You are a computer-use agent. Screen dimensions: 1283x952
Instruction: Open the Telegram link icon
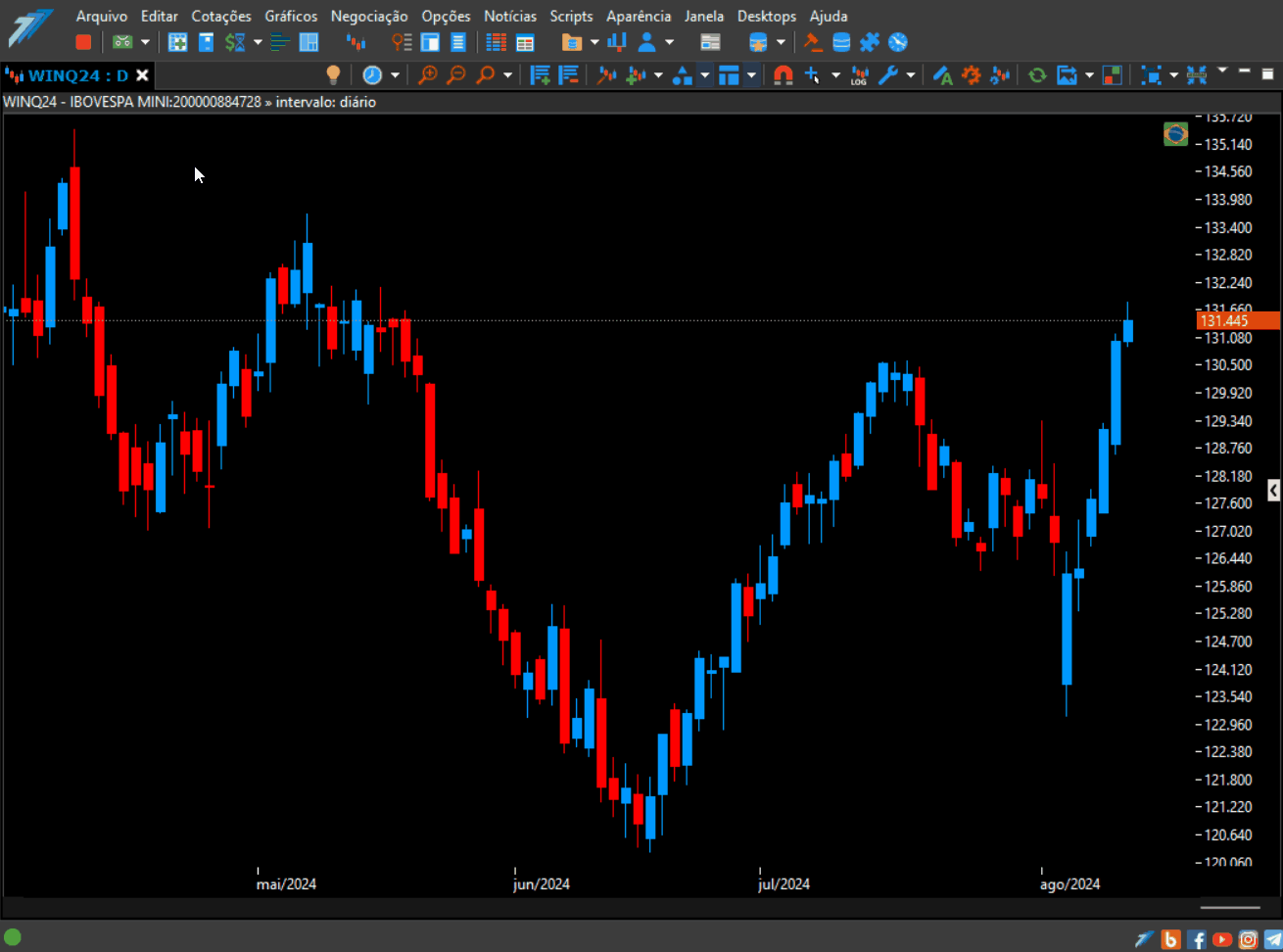[x=1272, y=940]
